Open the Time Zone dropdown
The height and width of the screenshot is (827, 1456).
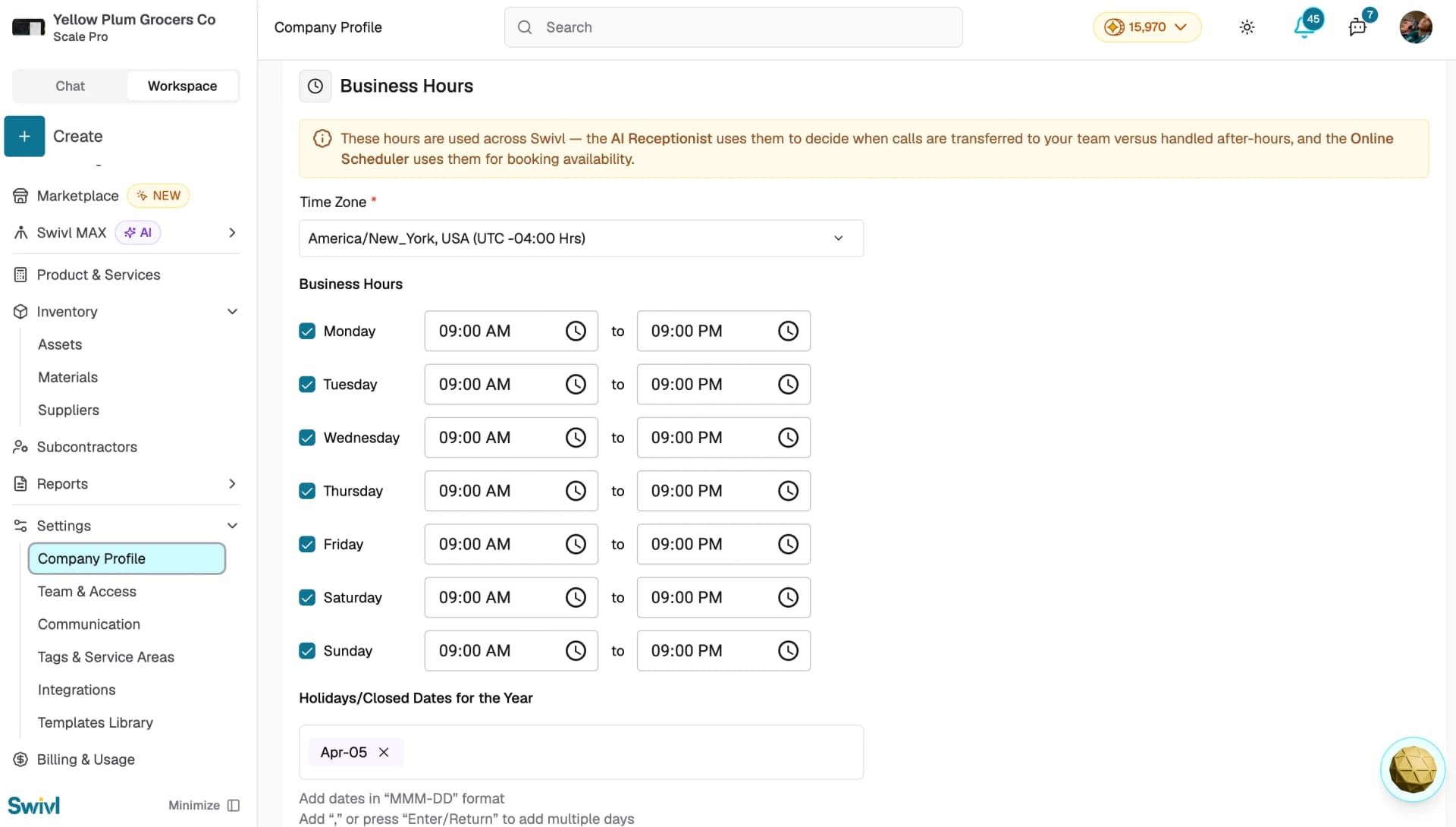point(581,238)
